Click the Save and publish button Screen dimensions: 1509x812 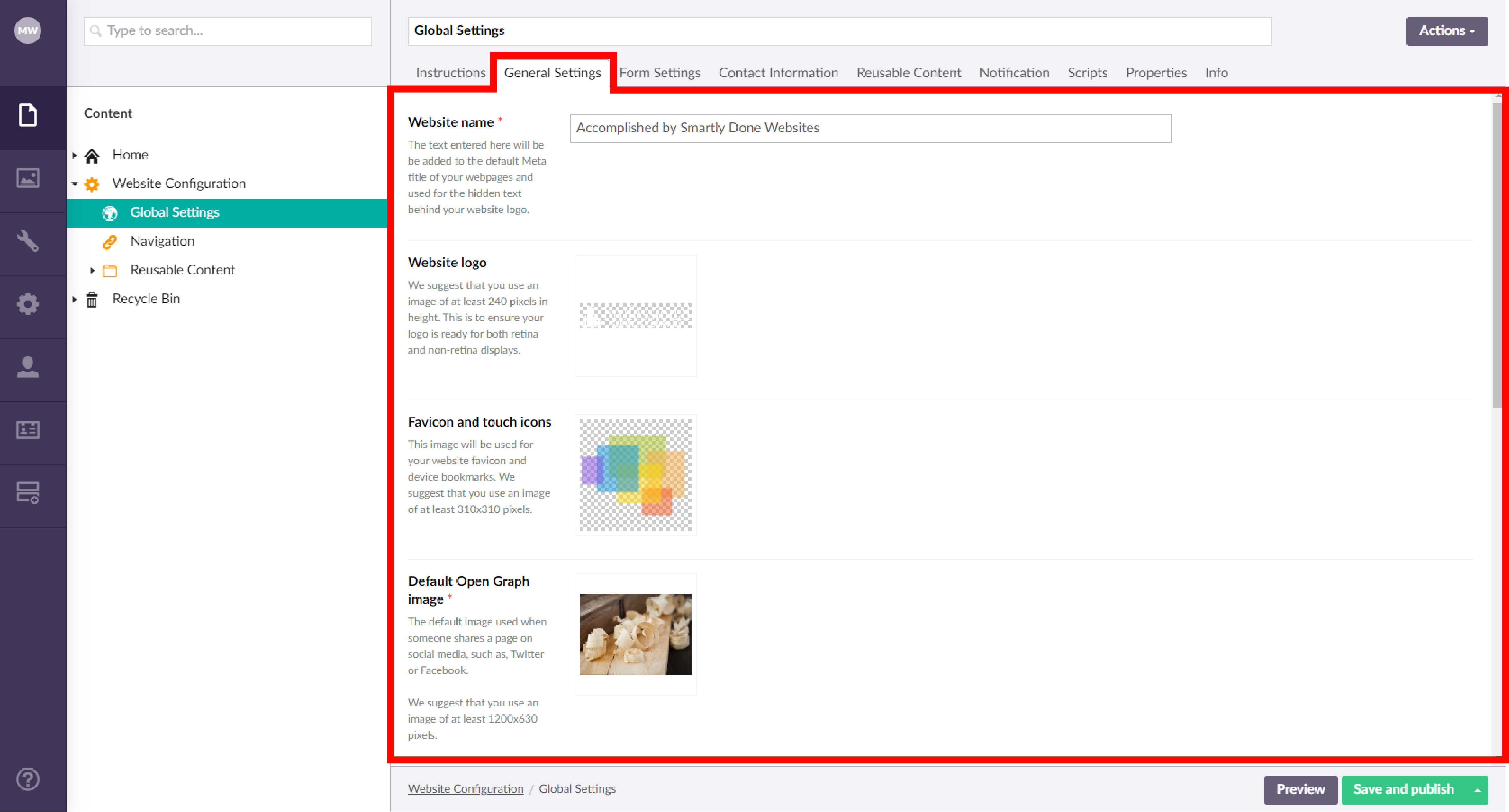click(1404, 790)
